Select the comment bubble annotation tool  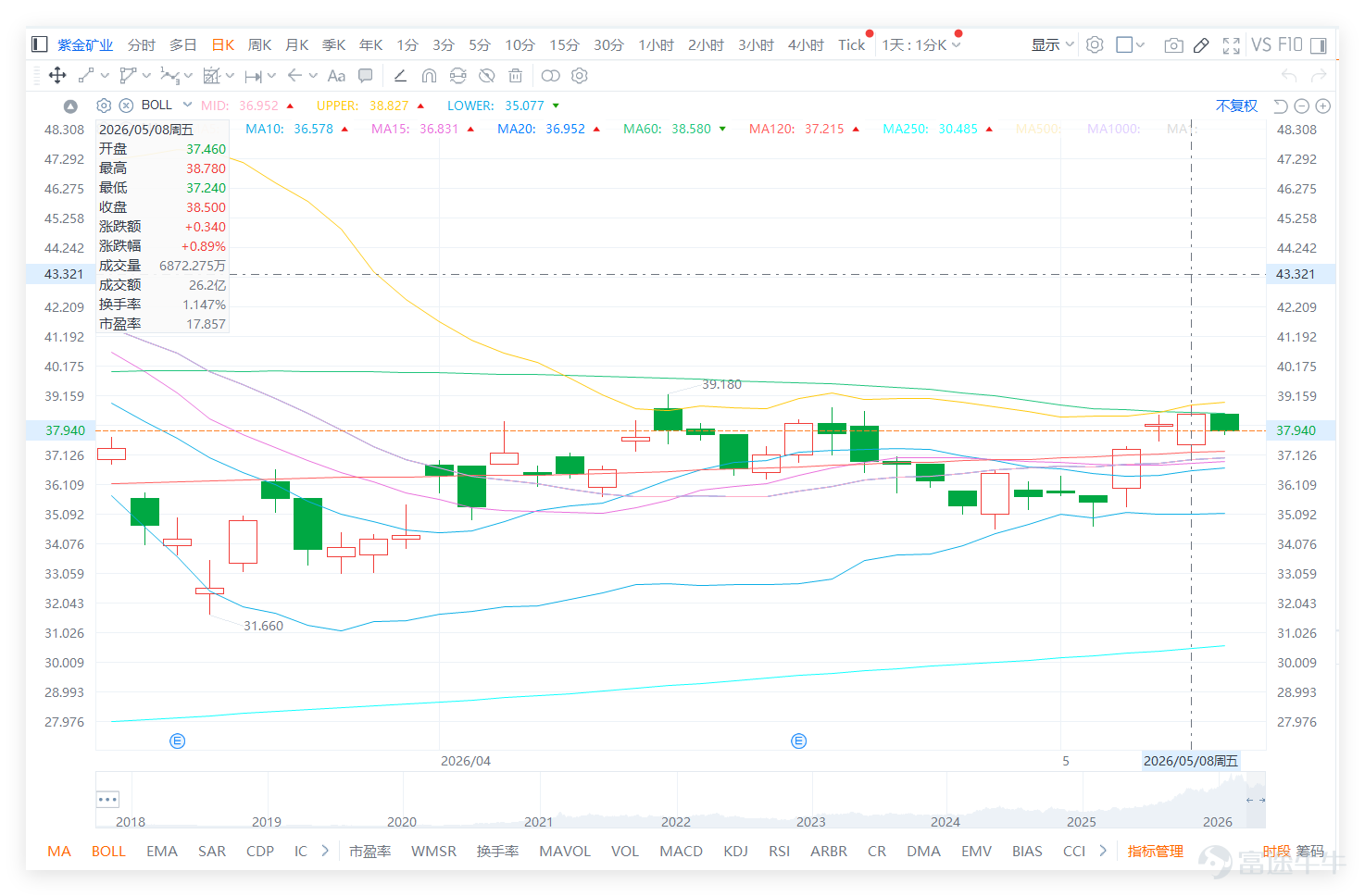(366, 76)
